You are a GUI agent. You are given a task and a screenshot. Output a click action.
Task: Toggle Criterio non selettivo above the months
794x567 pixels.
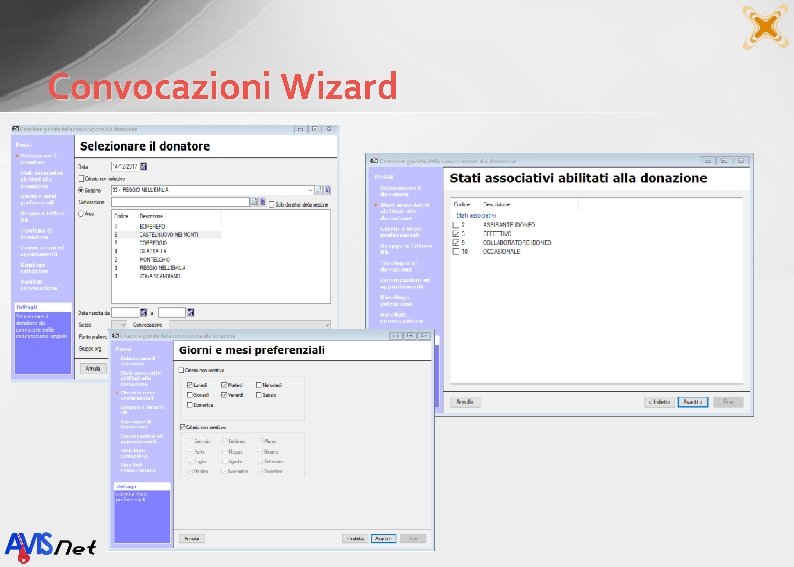(x=182, y=427)
